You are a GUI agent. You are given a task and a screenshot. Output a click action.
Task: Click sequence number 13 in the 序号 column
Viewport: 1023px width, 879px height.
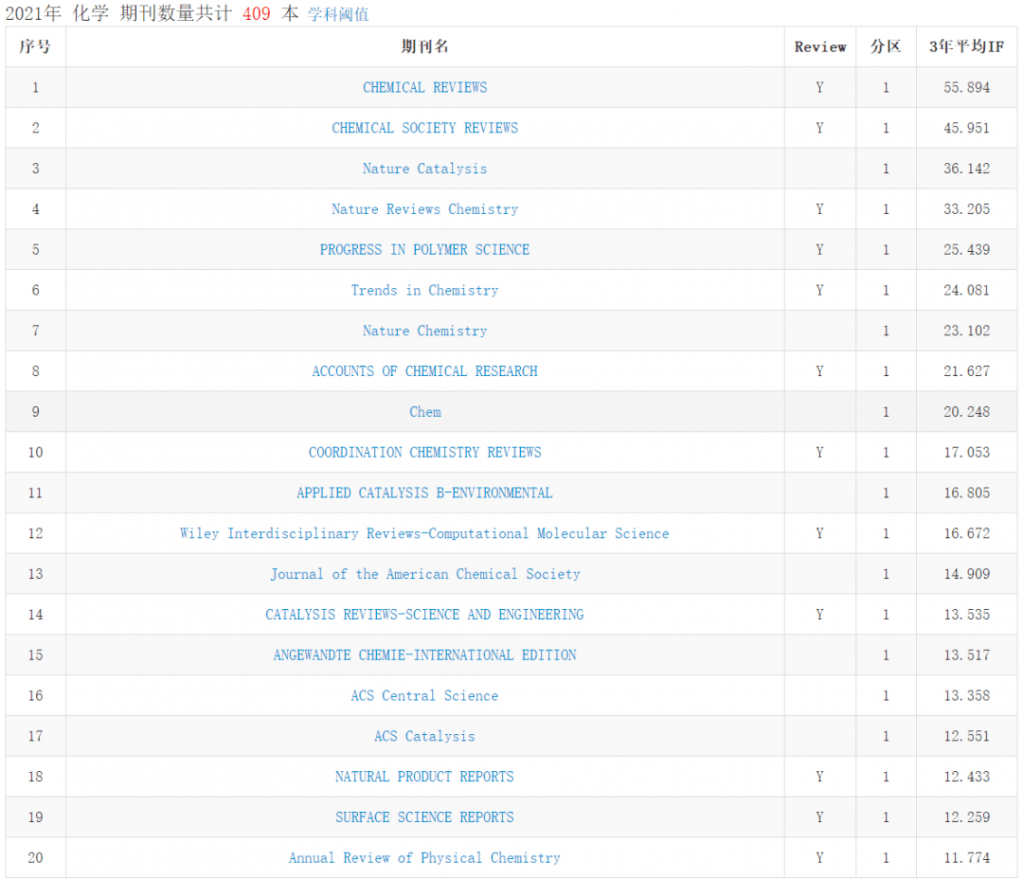[35, 574]
